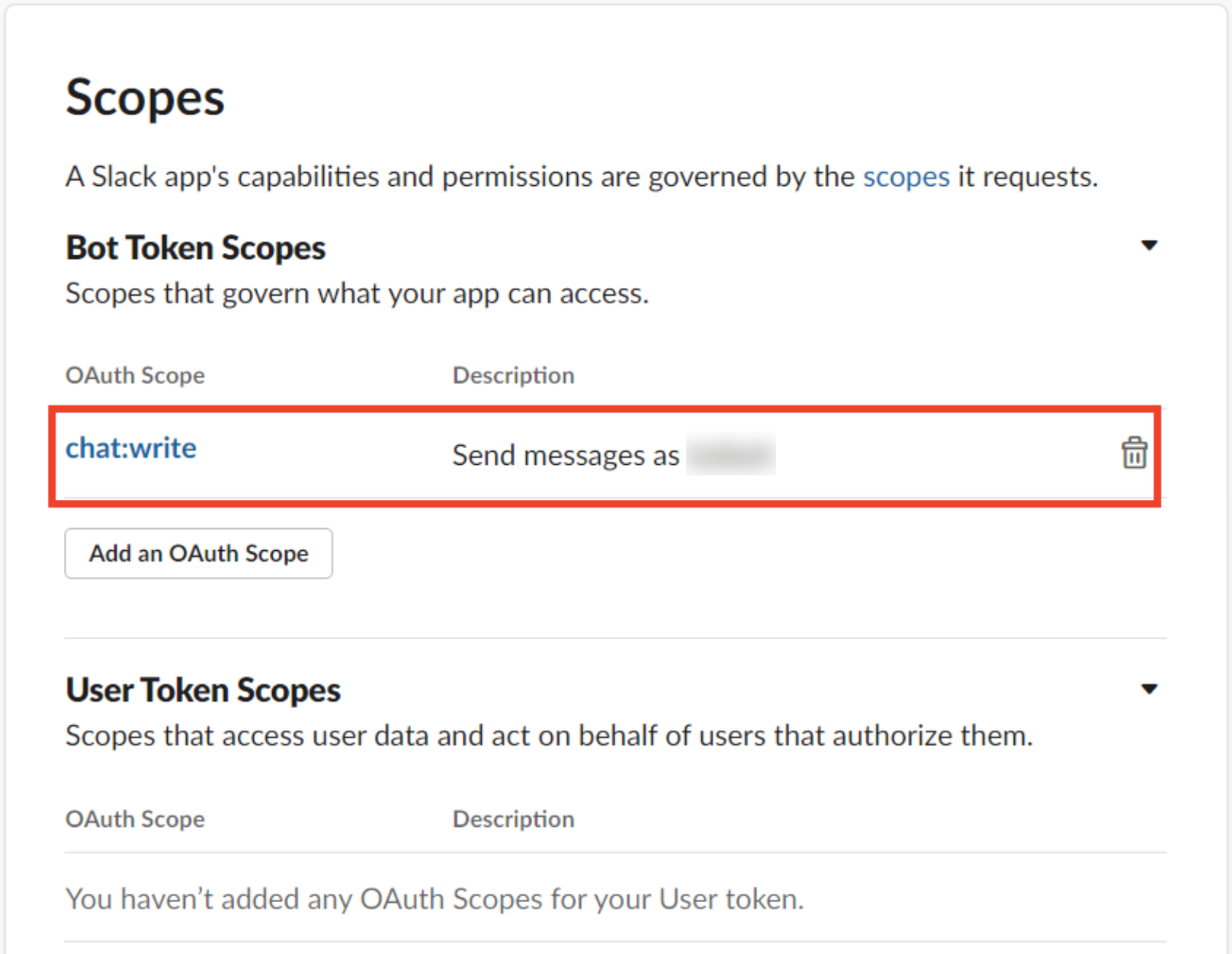Screen dimensions: 1232x954
Task: Open the chat:write scope link
Action: (x=131, y=448)
